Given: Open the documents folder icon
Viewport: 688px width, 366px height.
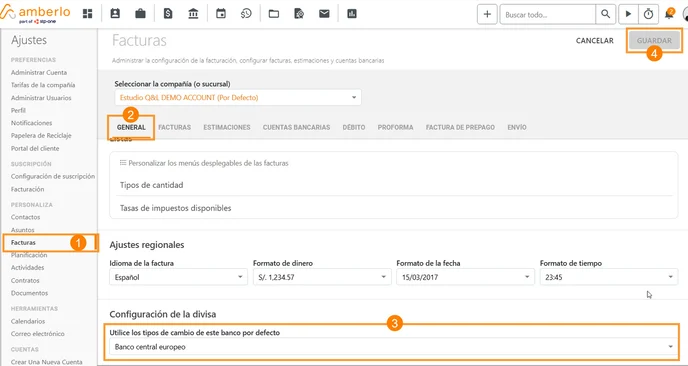Looking at the screenshot, I should pyautogui.click(x=274, y=14).
